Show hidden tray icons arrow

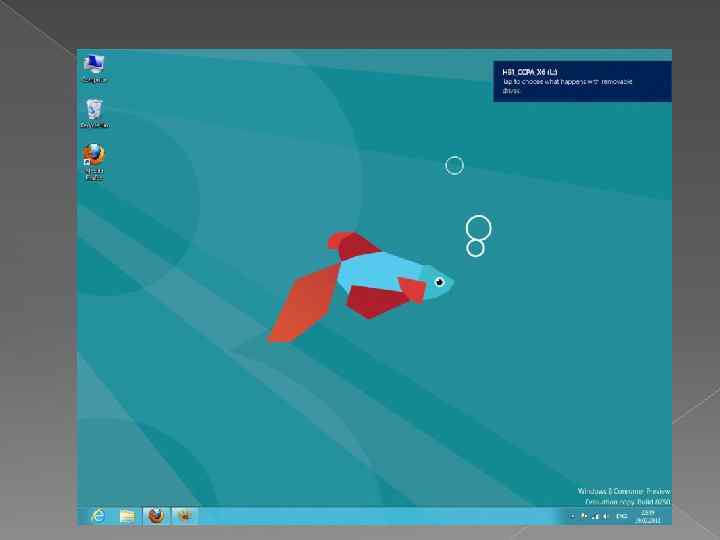click(x=572, y=516)
